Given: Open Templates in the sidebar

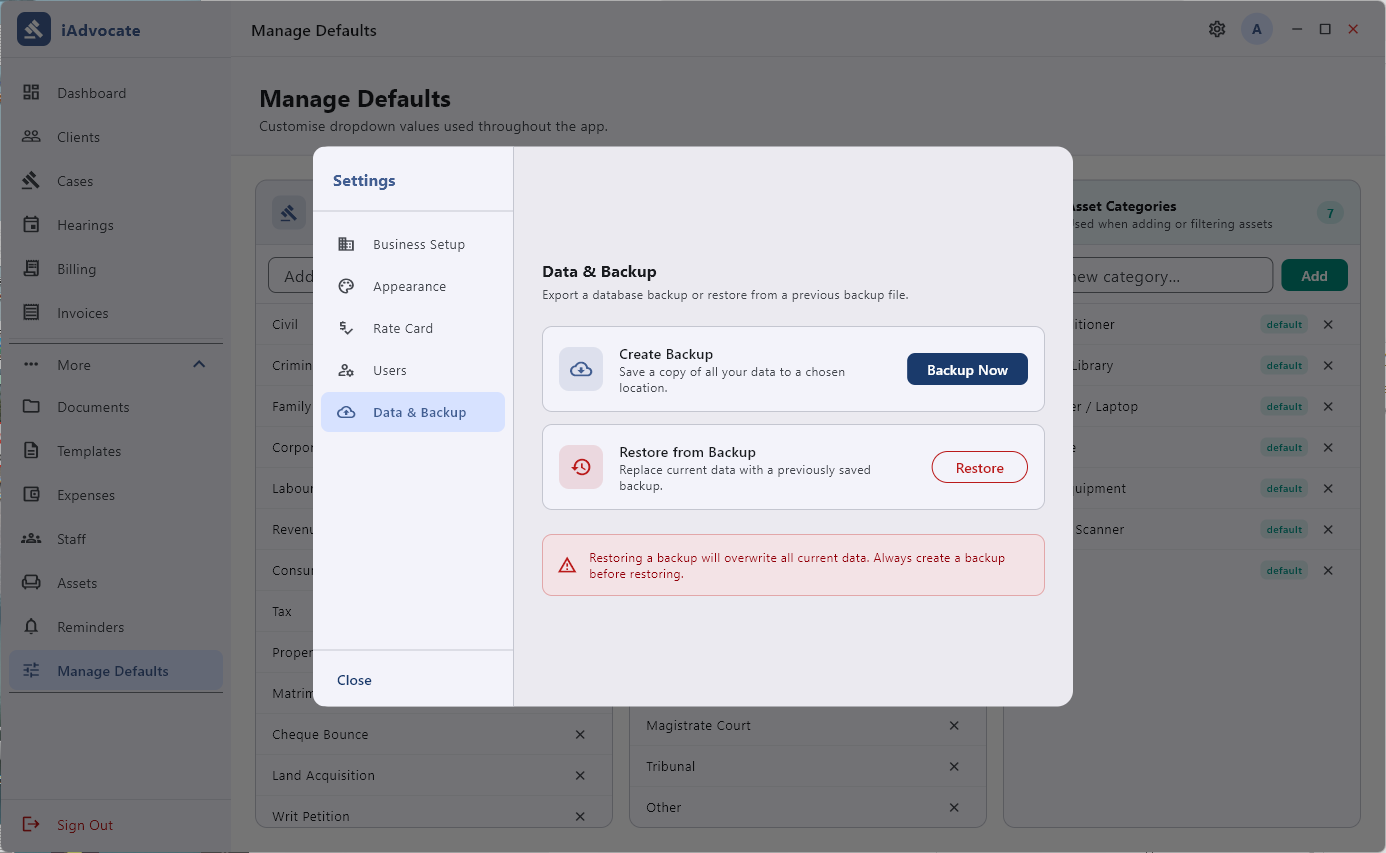Looking at the screenshot, I should pyautogui.click(x=115, y=451).
